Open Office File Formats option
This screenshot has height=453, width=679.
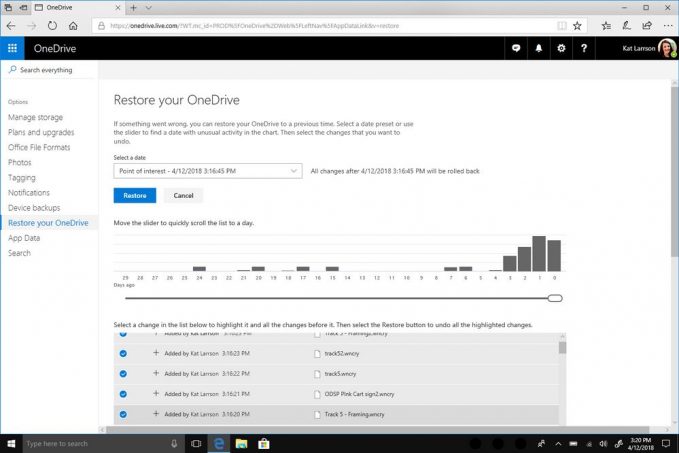39,148
